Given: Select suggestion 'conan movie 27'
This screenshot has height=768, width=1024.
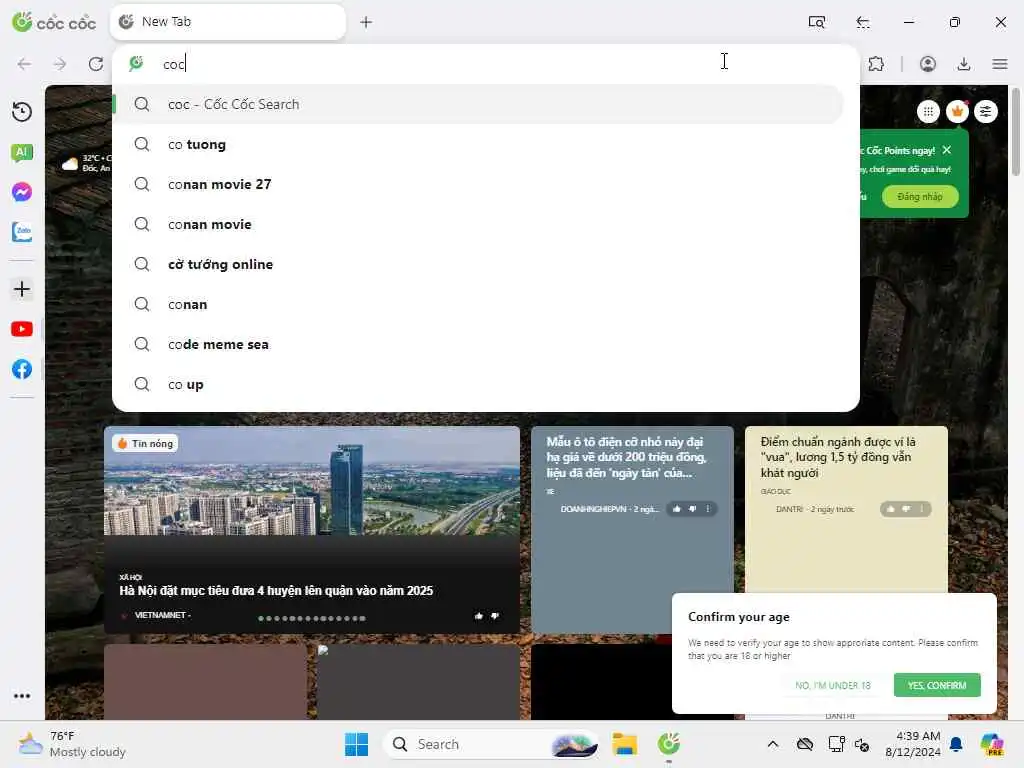Looking at the screenshot, I should pos(479,184).
